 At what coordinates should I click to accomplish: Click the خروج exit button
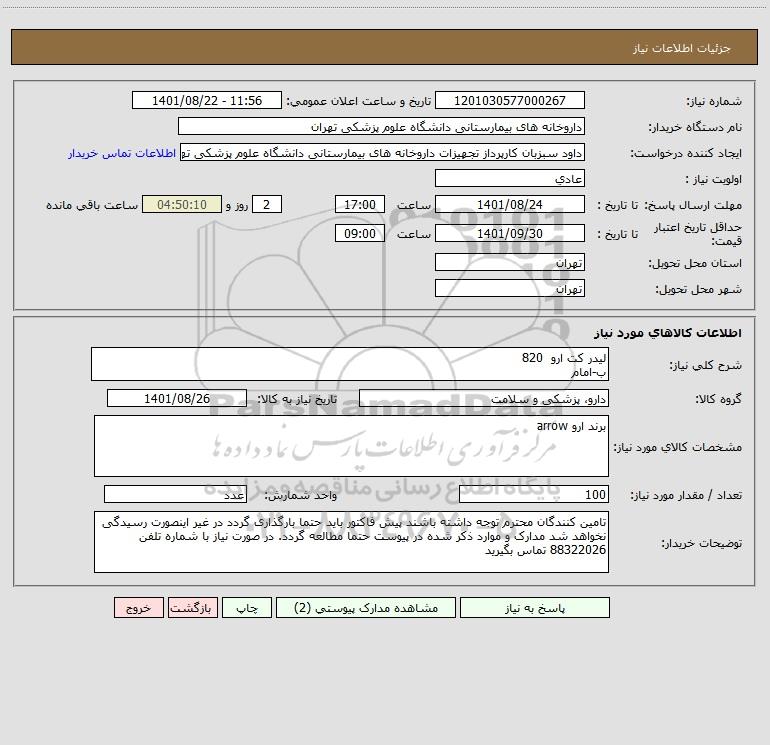(138, 607)
